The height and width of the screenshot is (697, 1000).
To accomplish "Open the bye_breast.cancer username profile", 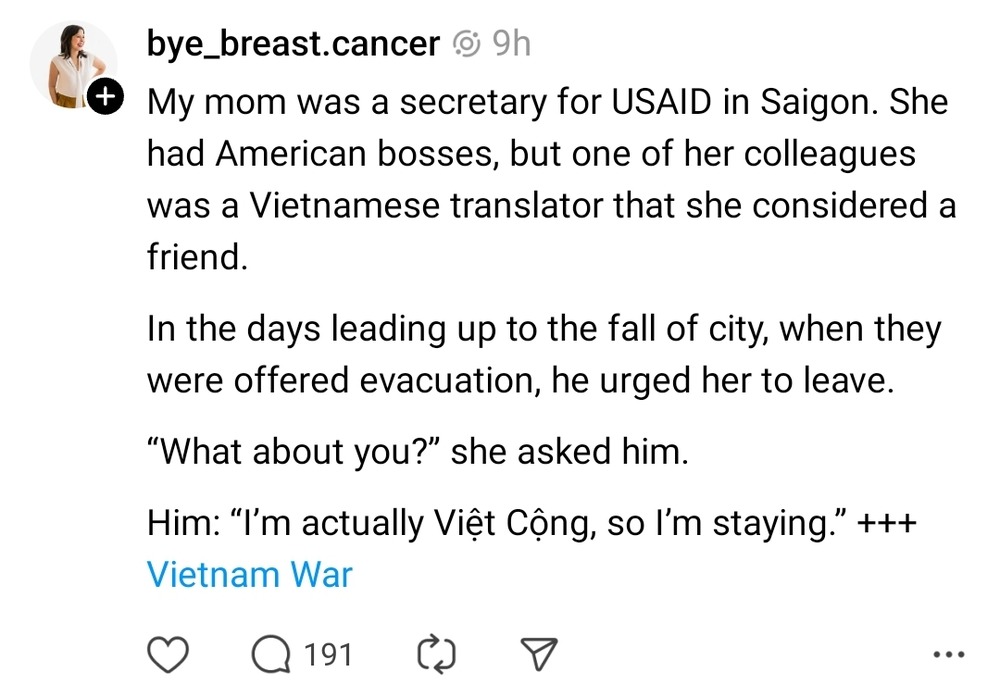I will 293,45.
